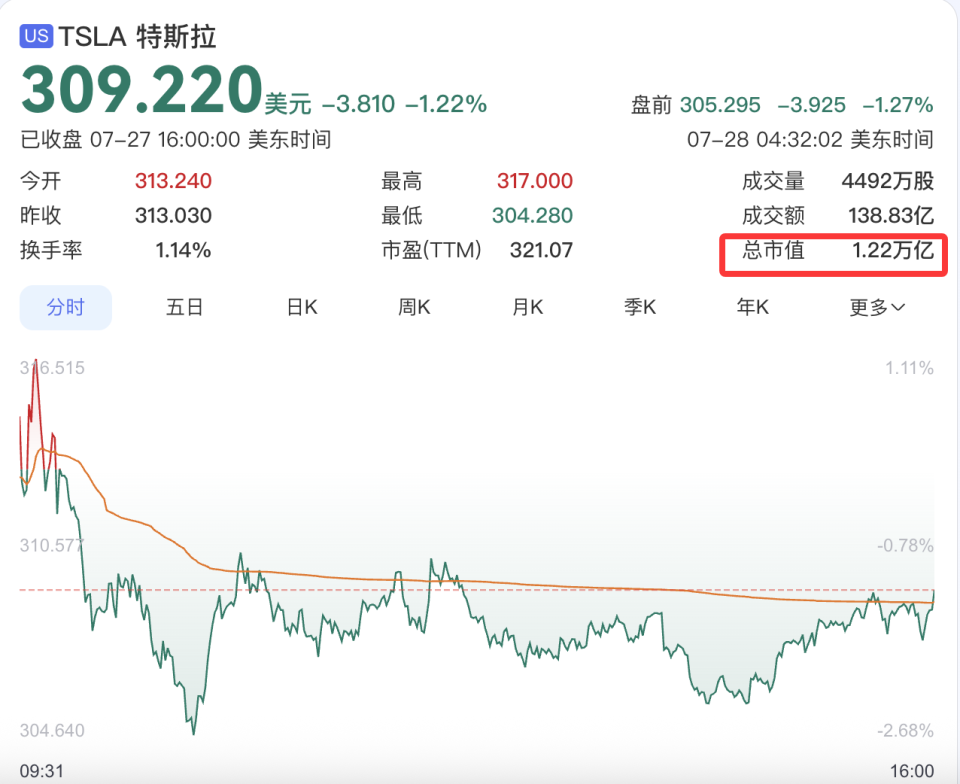The image size is (960, 784).
Task: Switch to the 周K chart tab
Action: click(x=414, y=307)
